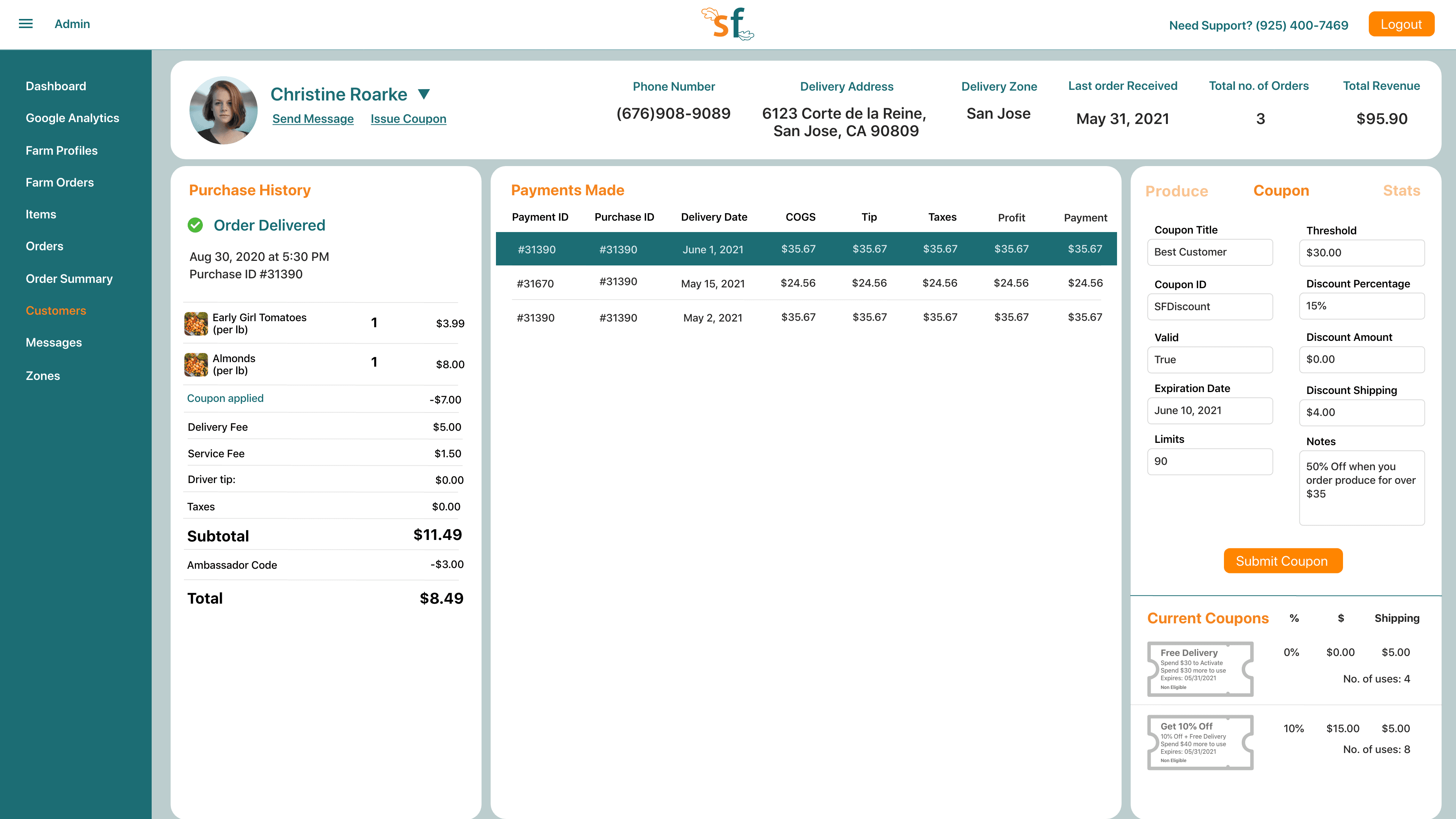Click the Profit column header
Image resolution: width=1456 pixels, height=819 pixels.
(1011, 218)
